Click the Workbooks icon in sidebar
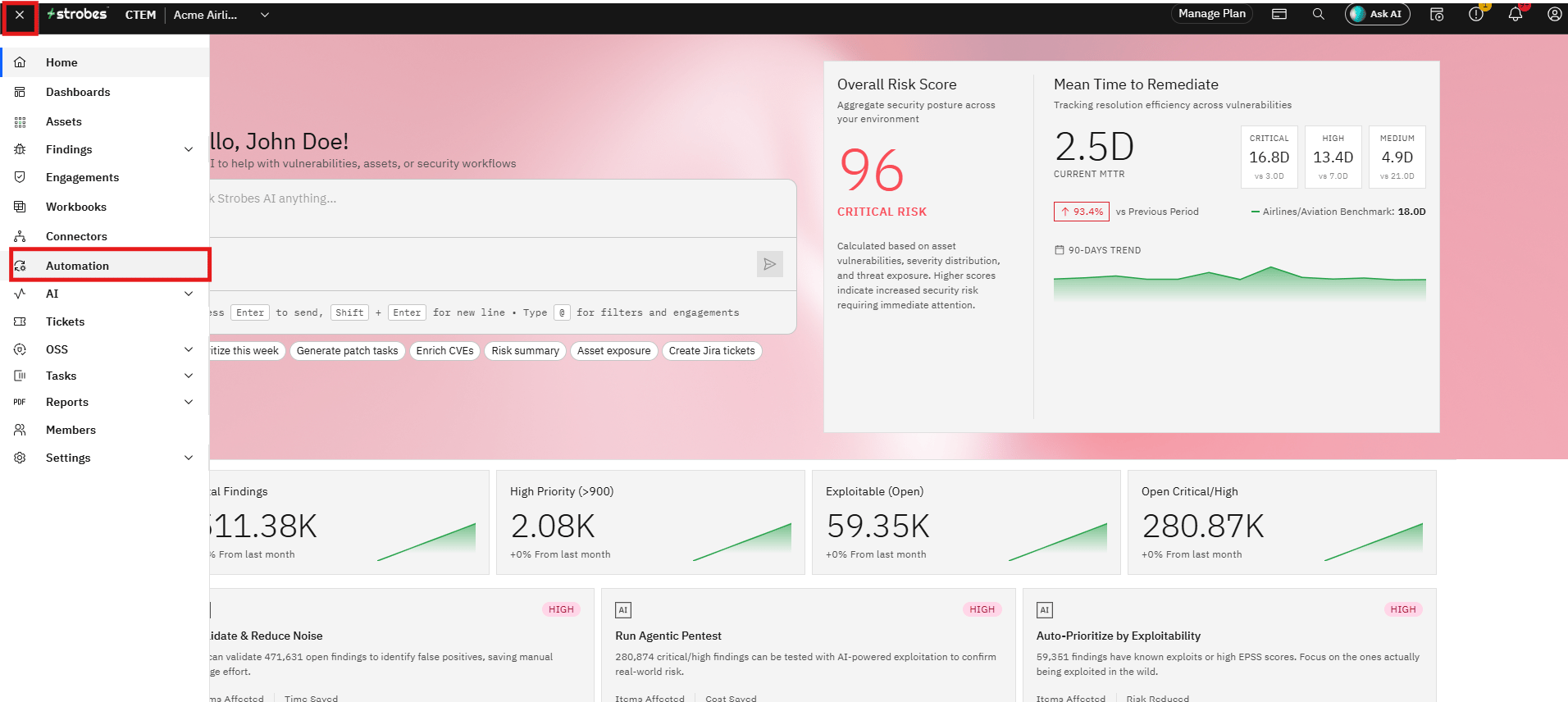 tap(20, 207)
